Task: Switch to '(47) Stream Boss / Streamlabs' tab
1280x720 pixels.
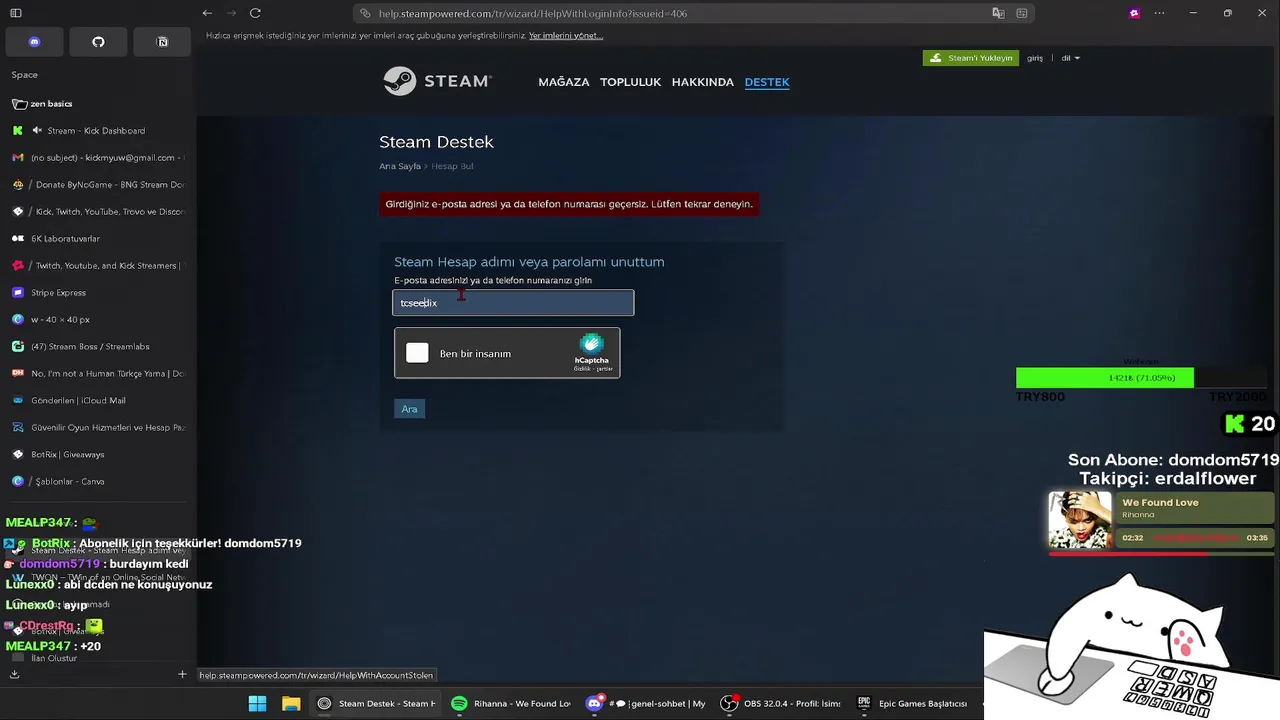Action: coord(98,347)
